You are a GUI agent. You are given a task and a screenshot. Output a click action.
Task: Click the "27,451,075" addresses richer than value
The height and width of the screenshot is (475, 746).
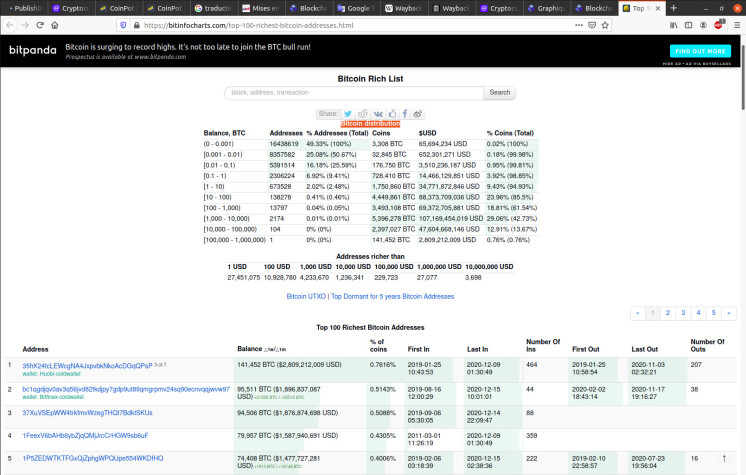click(x=244, y=277)
